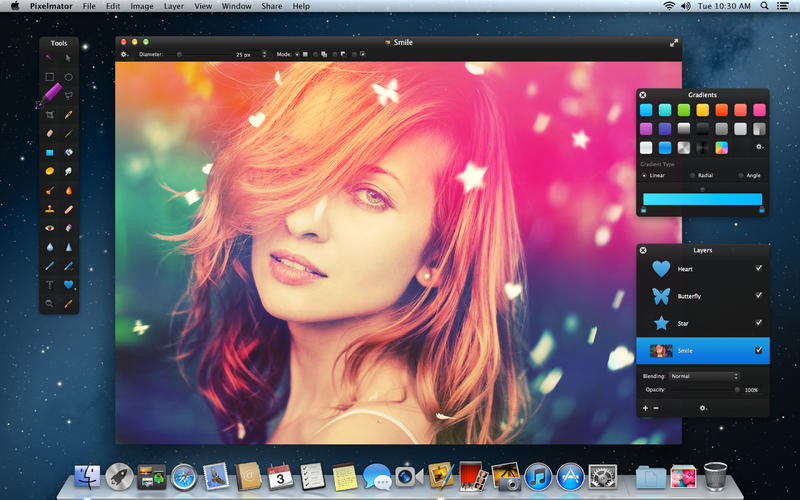Click the Diameter slider handle
This screenshot has height=500, width=800.
pyautogui.click(x=179, y=54)
